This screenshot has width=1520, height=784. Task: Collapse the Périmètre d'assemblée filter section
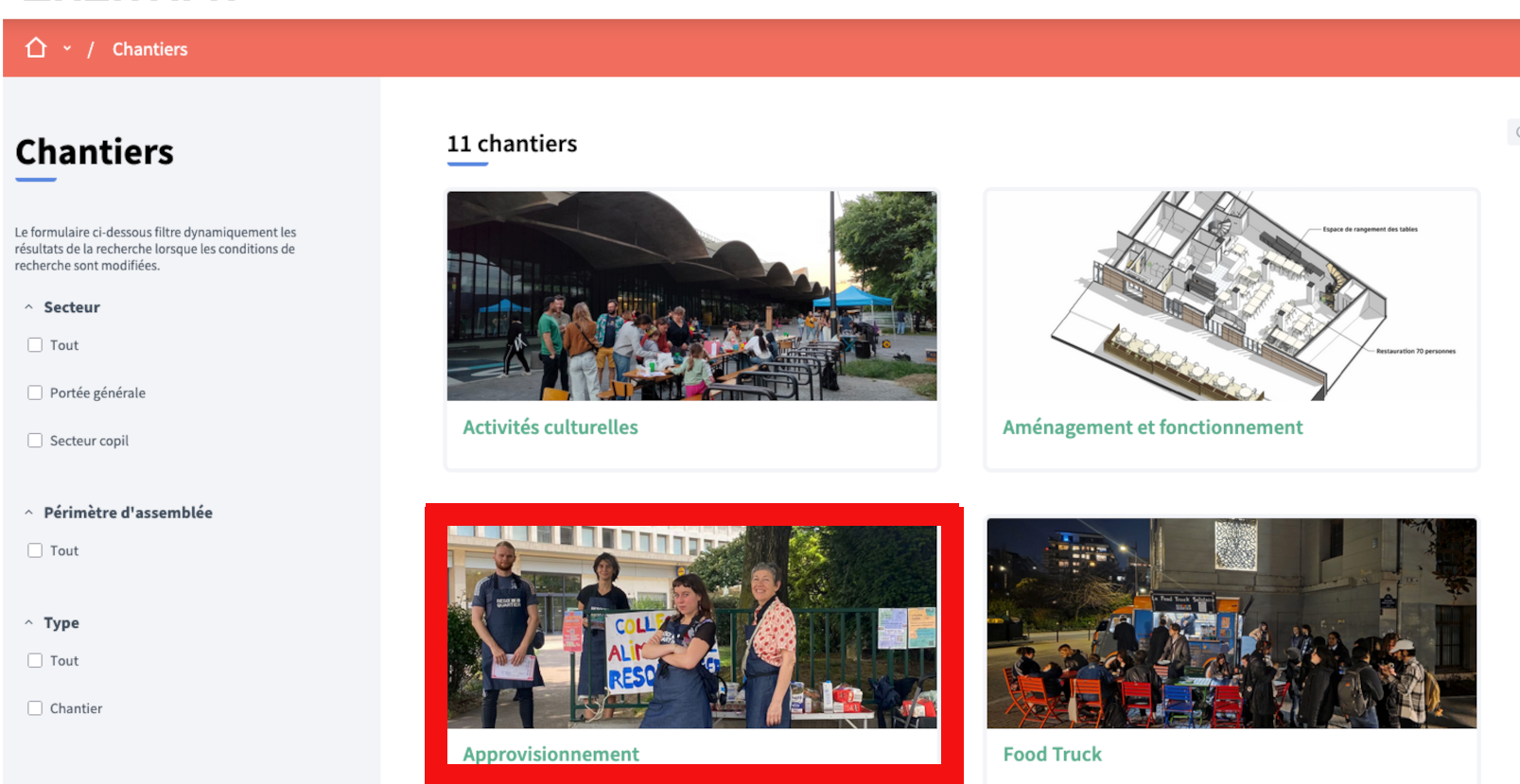coord(29,513)
